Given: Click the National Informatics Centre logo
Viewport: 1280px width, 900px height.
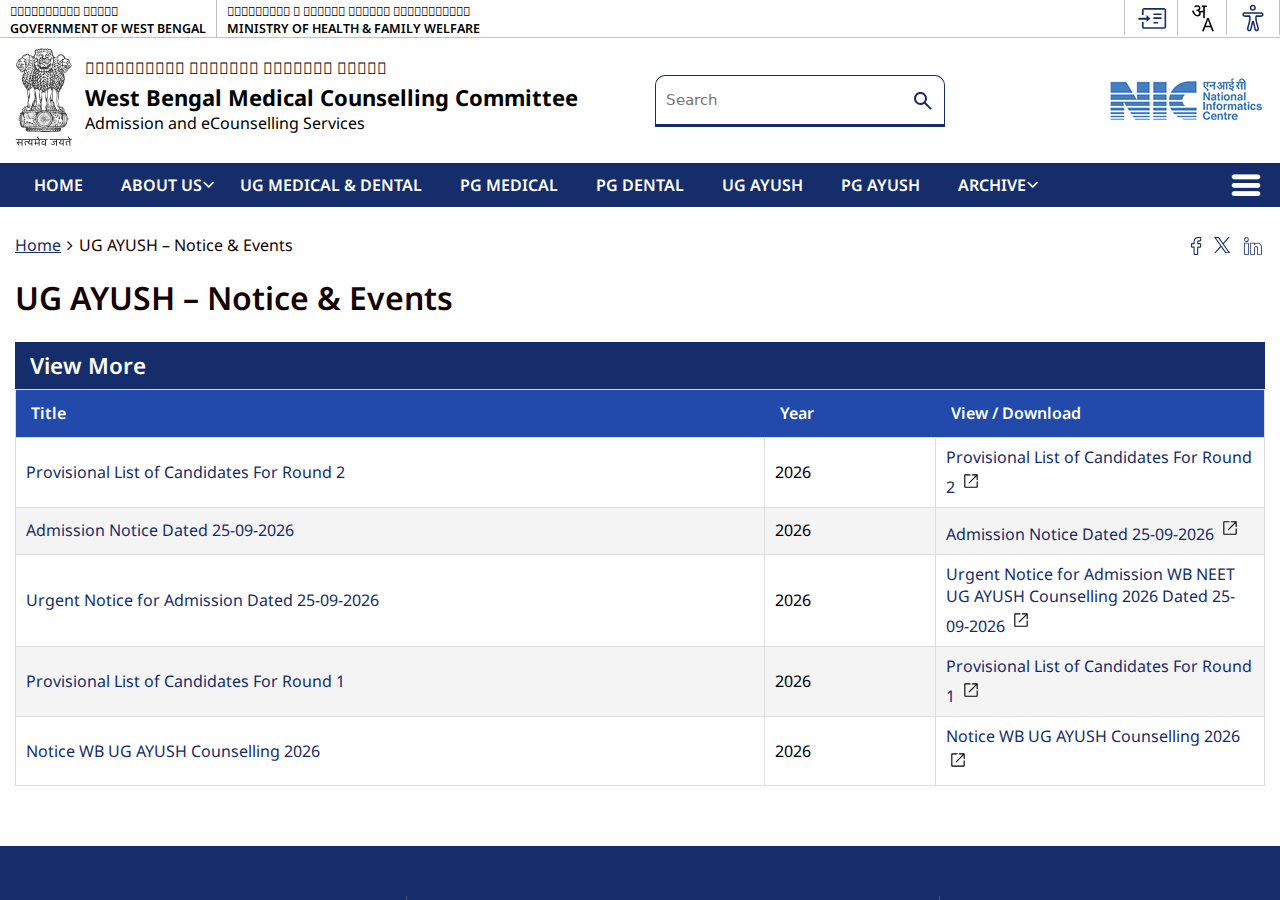Looking at the screenshot, I should coord(1186,100).
